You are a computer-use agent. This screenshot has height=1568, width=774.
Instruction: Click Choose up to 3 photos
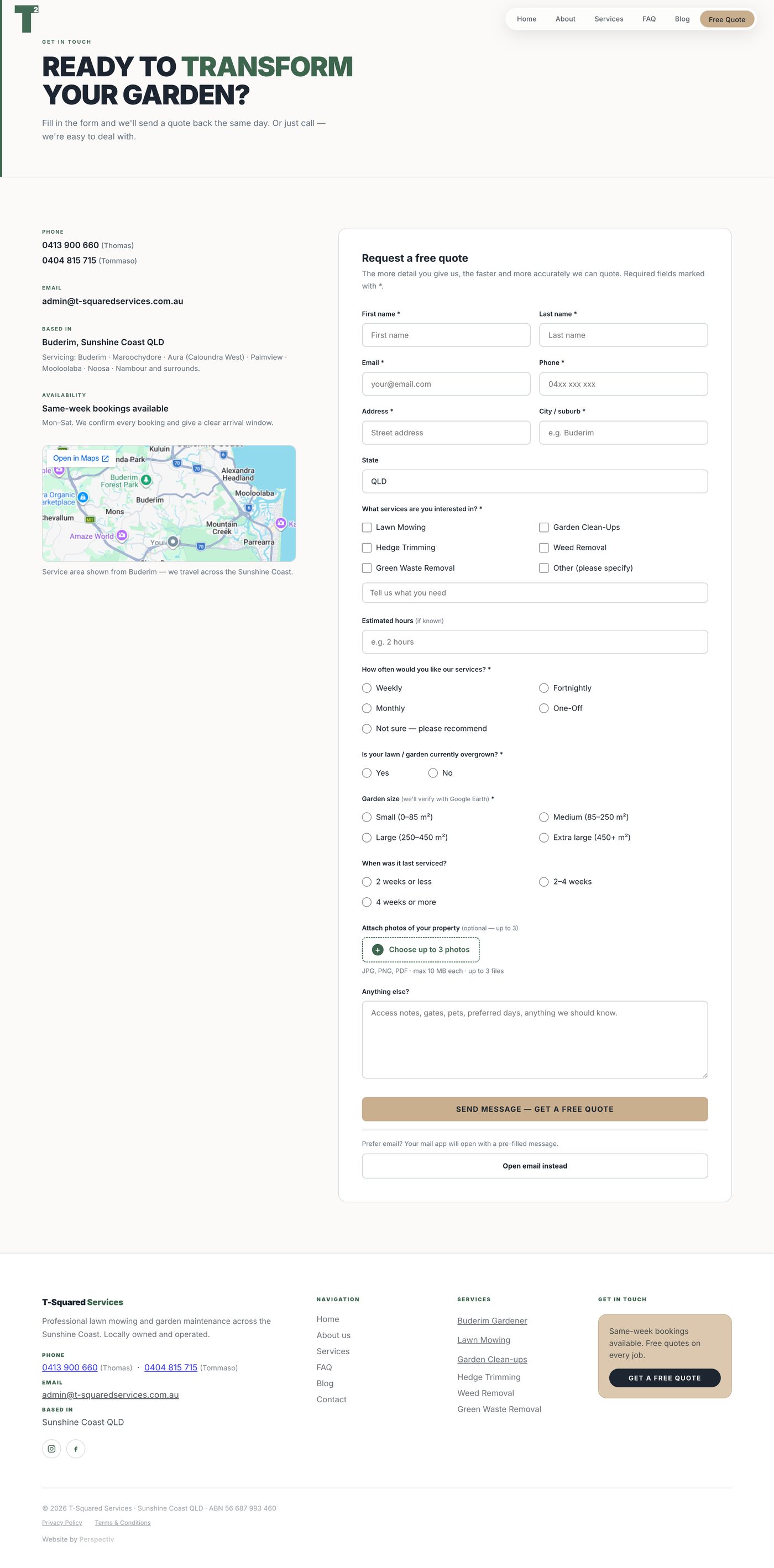421,950
